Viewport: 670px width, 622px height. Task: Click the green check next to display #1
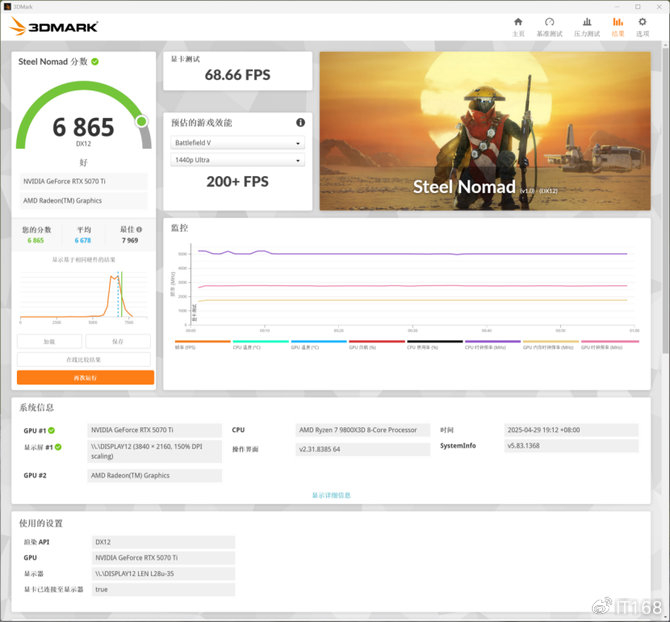(x=58, y=447)
